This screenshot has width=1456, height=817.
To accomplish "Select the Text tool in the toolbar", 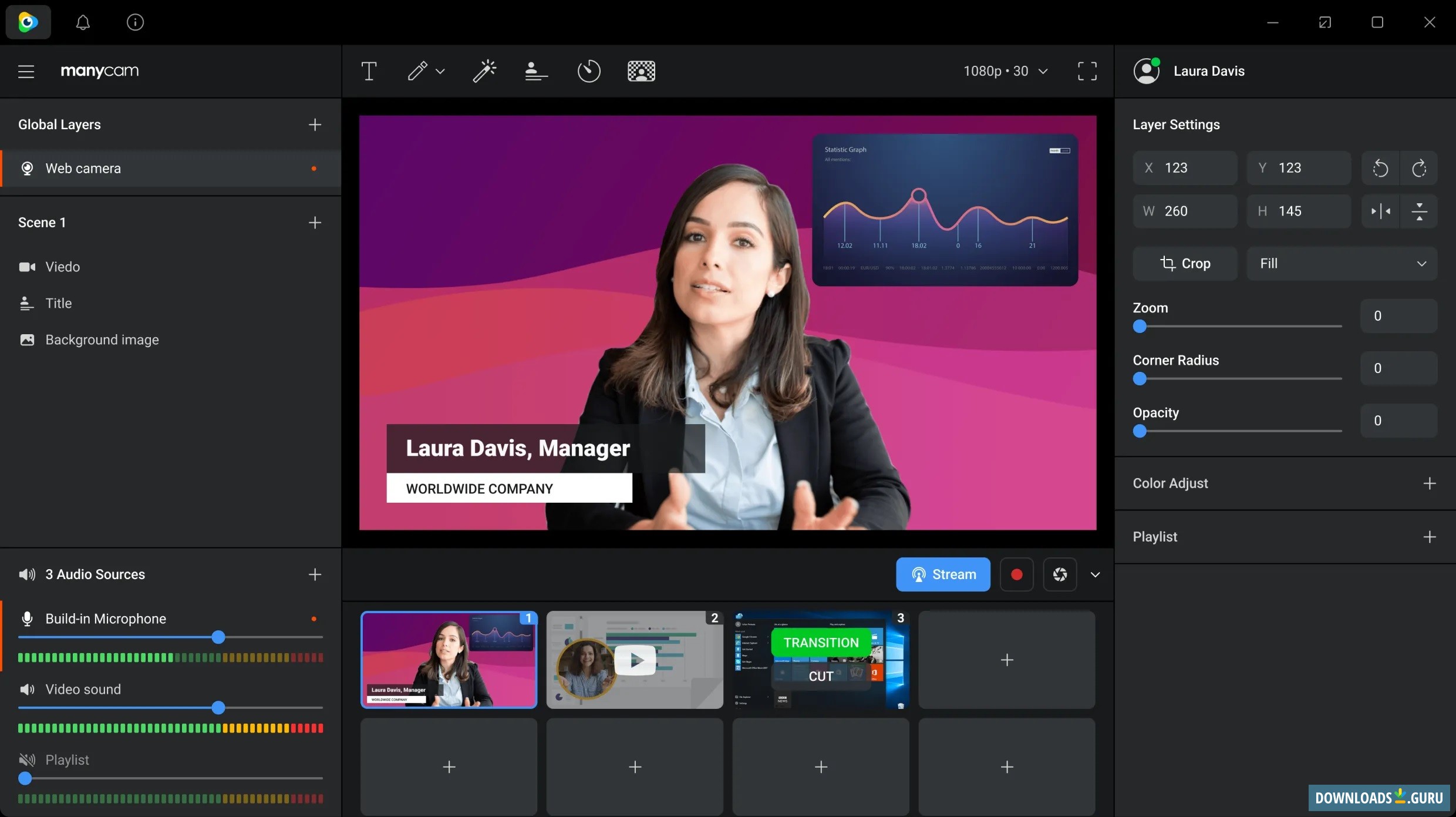I will [369, 71].
